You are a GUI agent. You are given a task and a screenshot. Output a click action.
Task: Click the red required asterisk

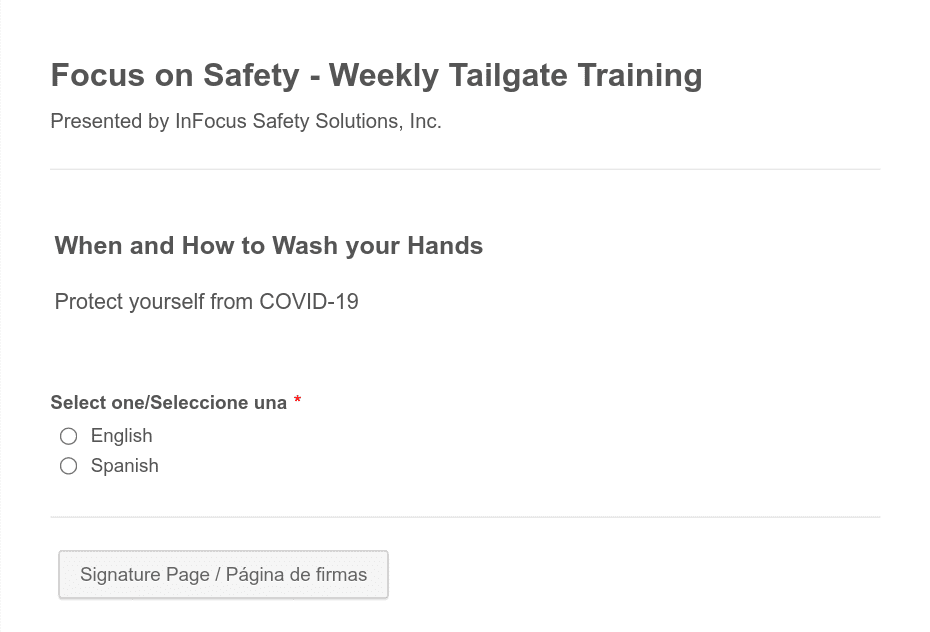click(x=296, y=402)
